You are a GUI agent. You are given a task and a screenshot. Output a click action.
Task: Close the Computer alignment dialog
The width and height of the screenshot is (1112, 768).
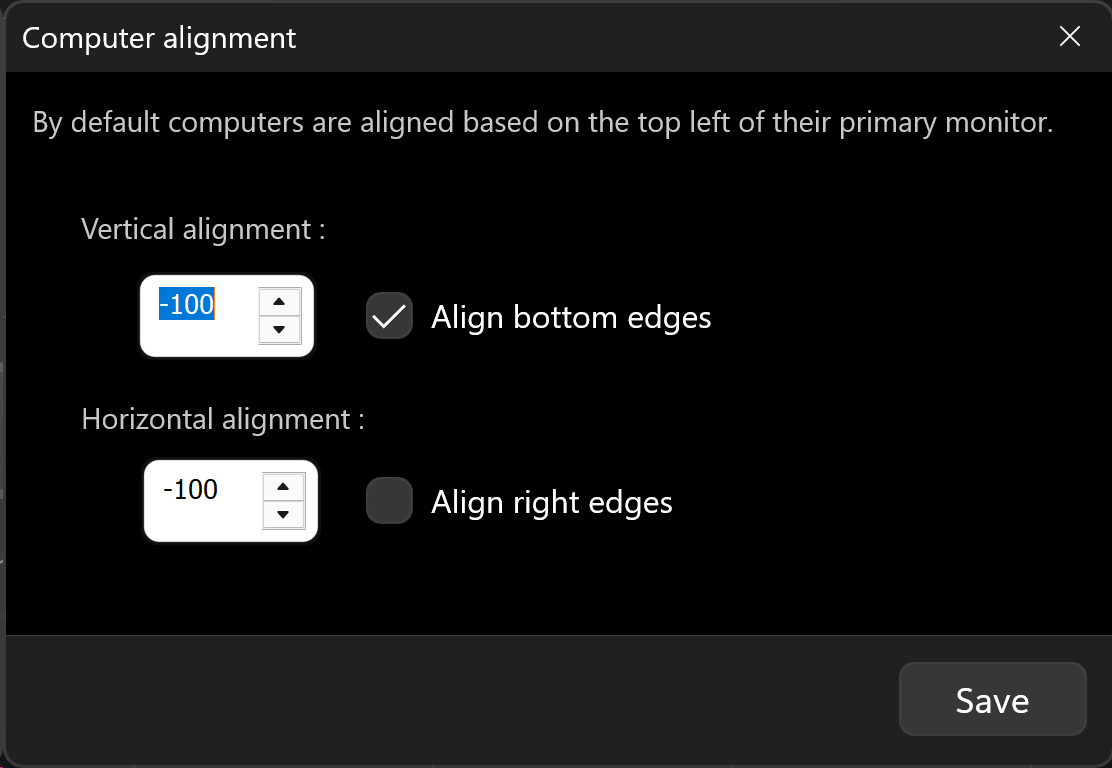click(1070, 37)
